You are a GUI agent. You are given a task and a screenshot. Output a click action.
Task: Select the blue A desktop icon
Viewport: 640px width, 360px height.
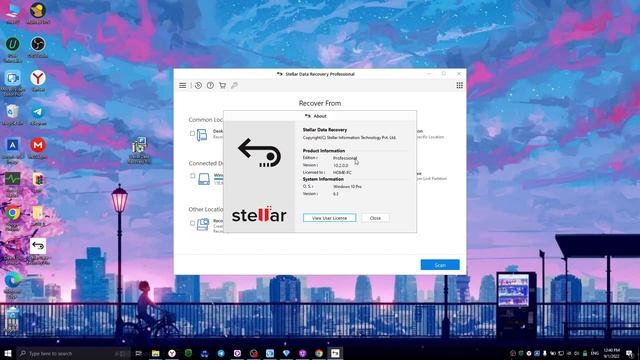(13, 151)
